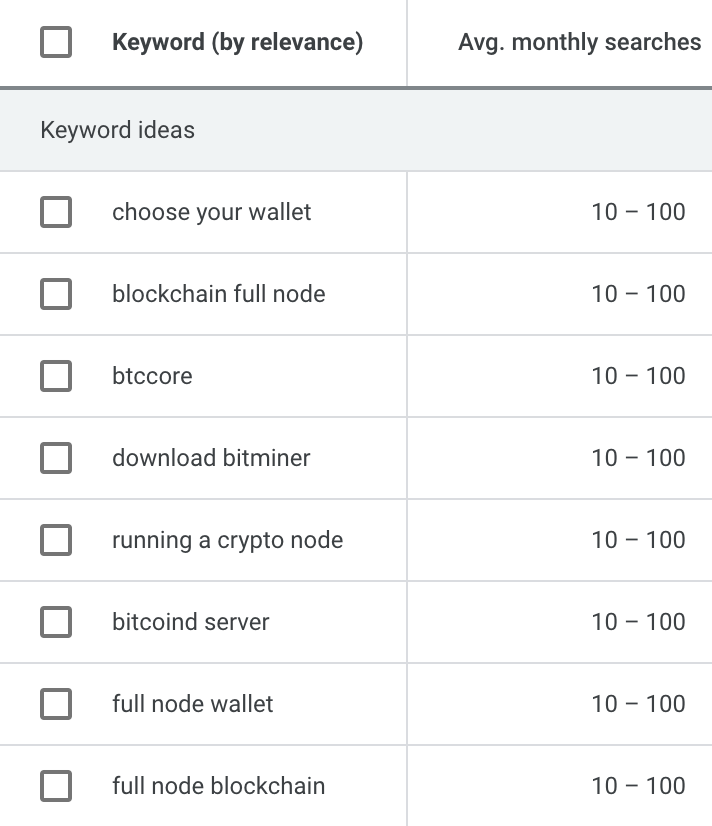Select the keyword 'full node blockchain'
This screenshot has width=712, height=826.
[220, 786]
